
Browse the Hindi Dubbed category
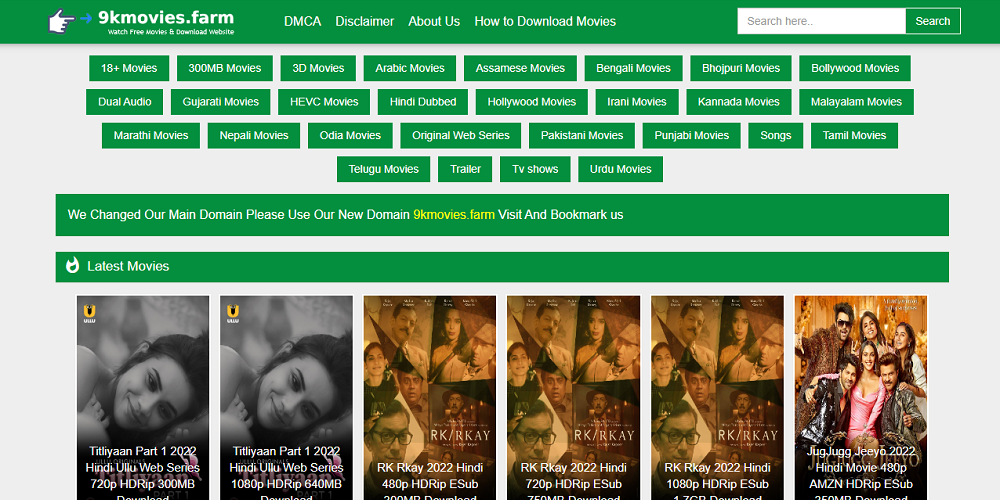point(423,102)
